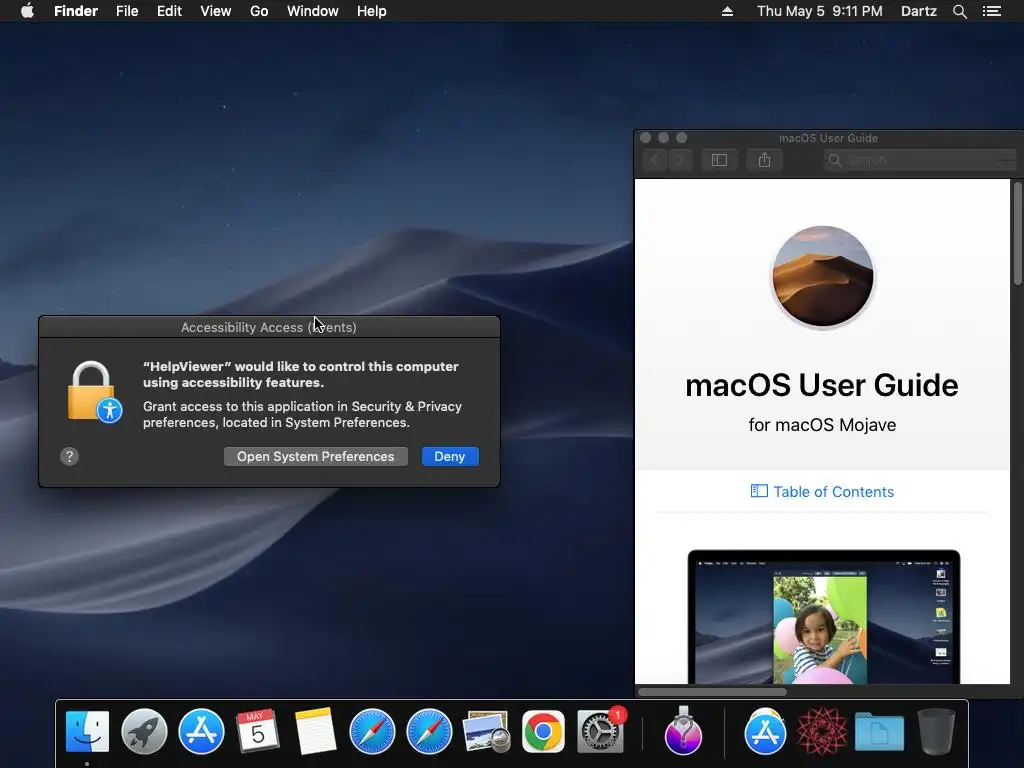1024x768 pixels.
Task: Click the lock accessibility icon in dialog
Action: tap(95, 392)
